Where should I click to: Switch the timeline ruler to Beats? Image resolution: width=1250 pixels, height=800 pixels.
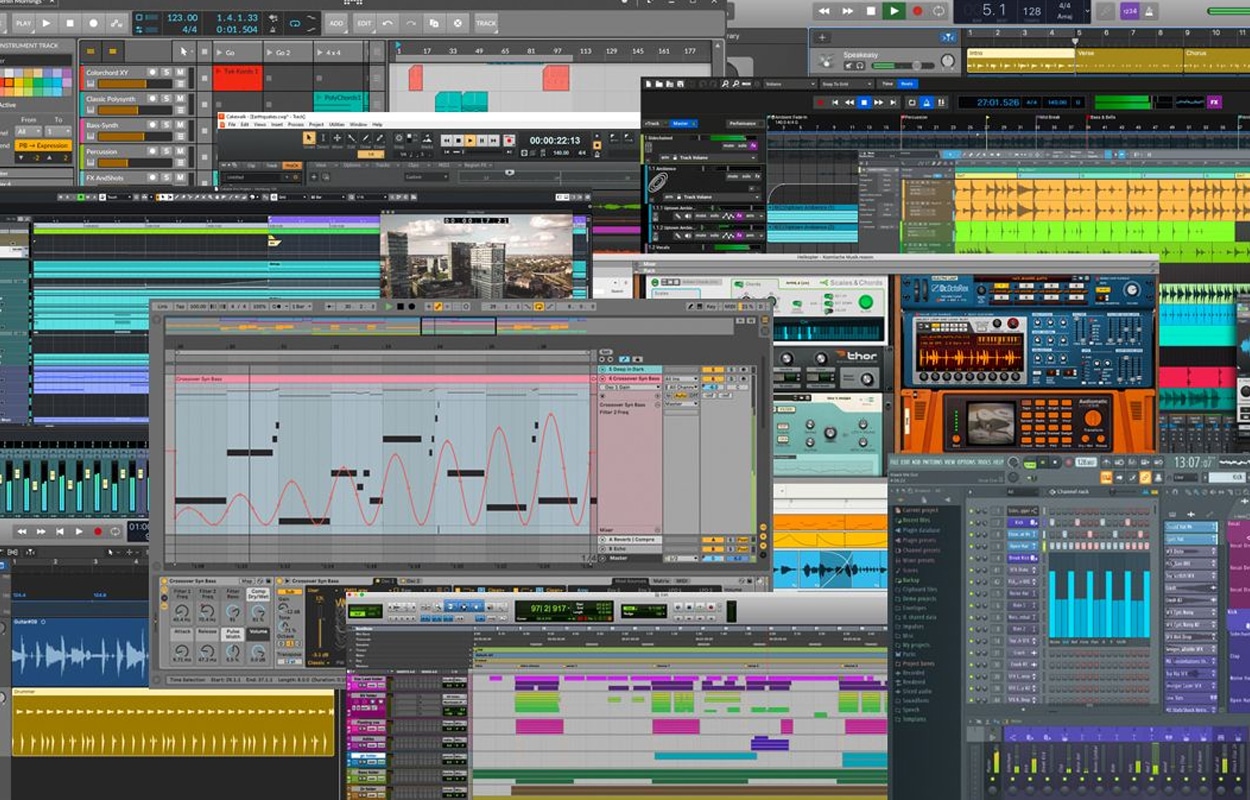coord(907,85)
